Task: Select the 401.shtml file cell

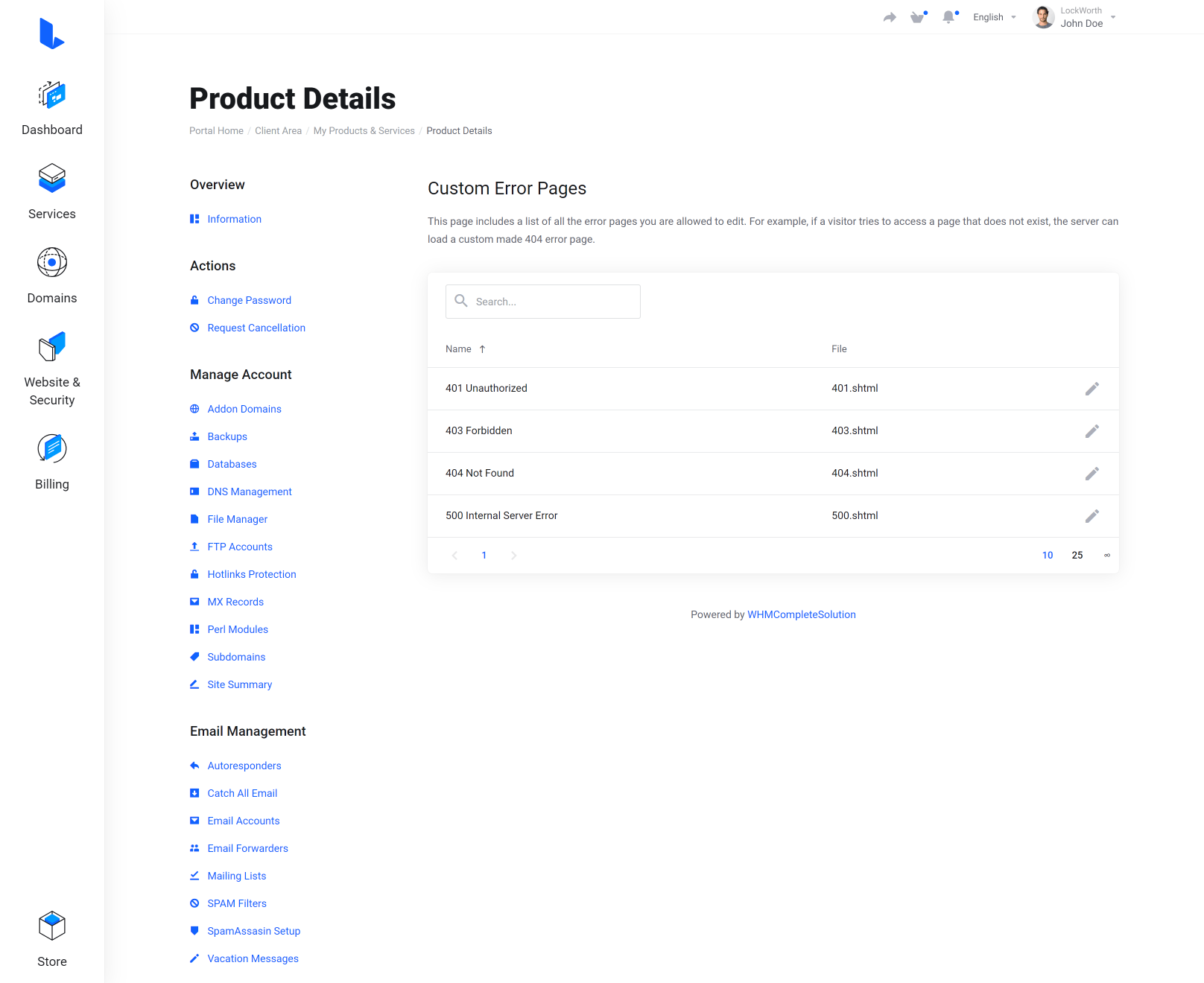Action: [855, 388]
